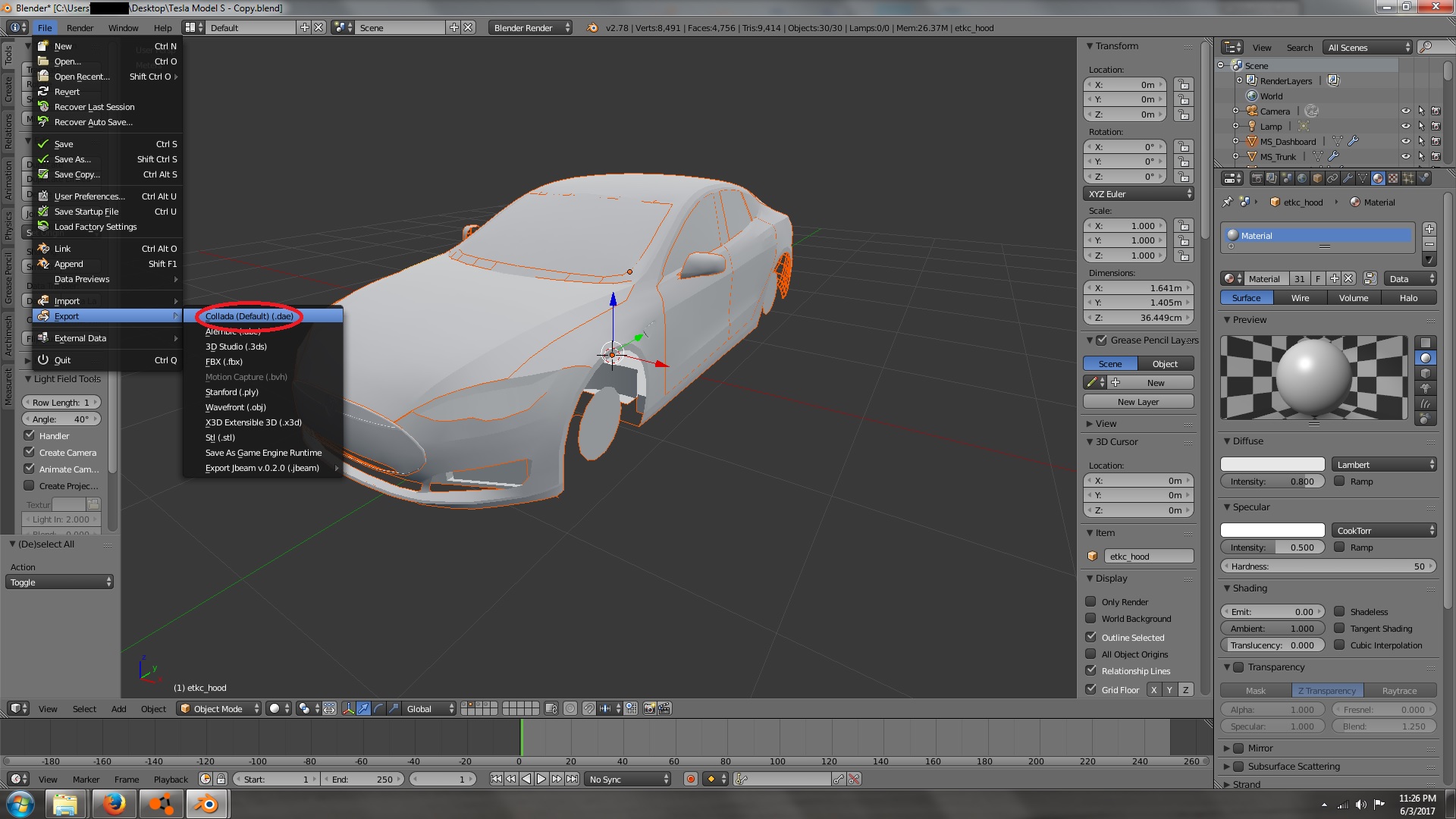Open the Object Mode dropdown
The image size is (1456, 819).
click(x=218, y=708)
